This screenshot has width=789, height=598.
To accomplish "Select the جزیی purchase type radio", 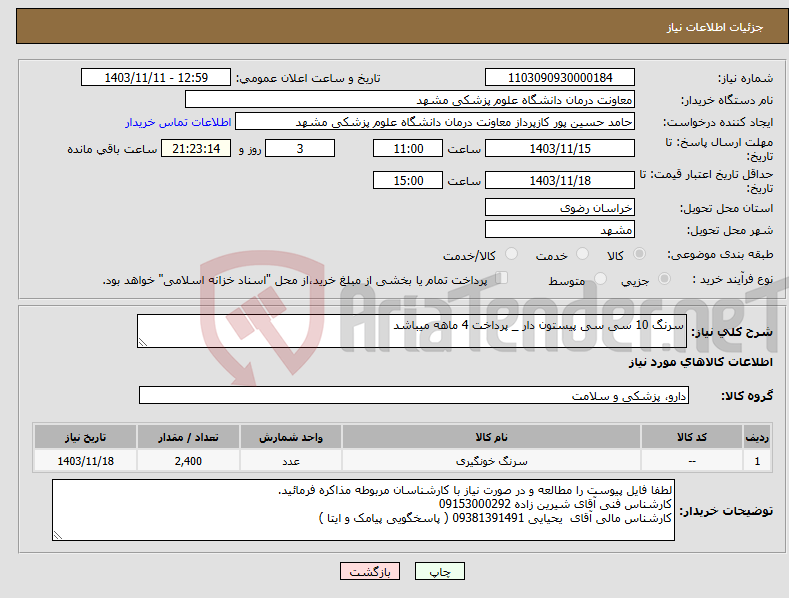I will 664,278.
